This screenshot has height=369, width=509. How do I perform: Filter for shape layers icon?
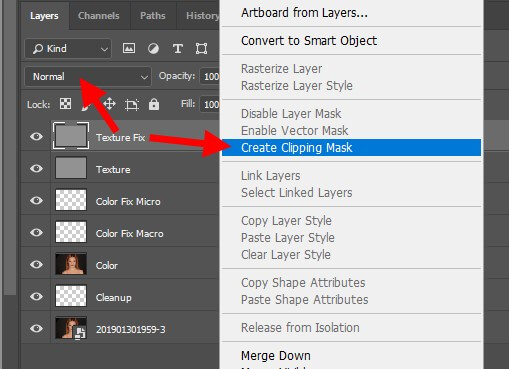point(201,49)
